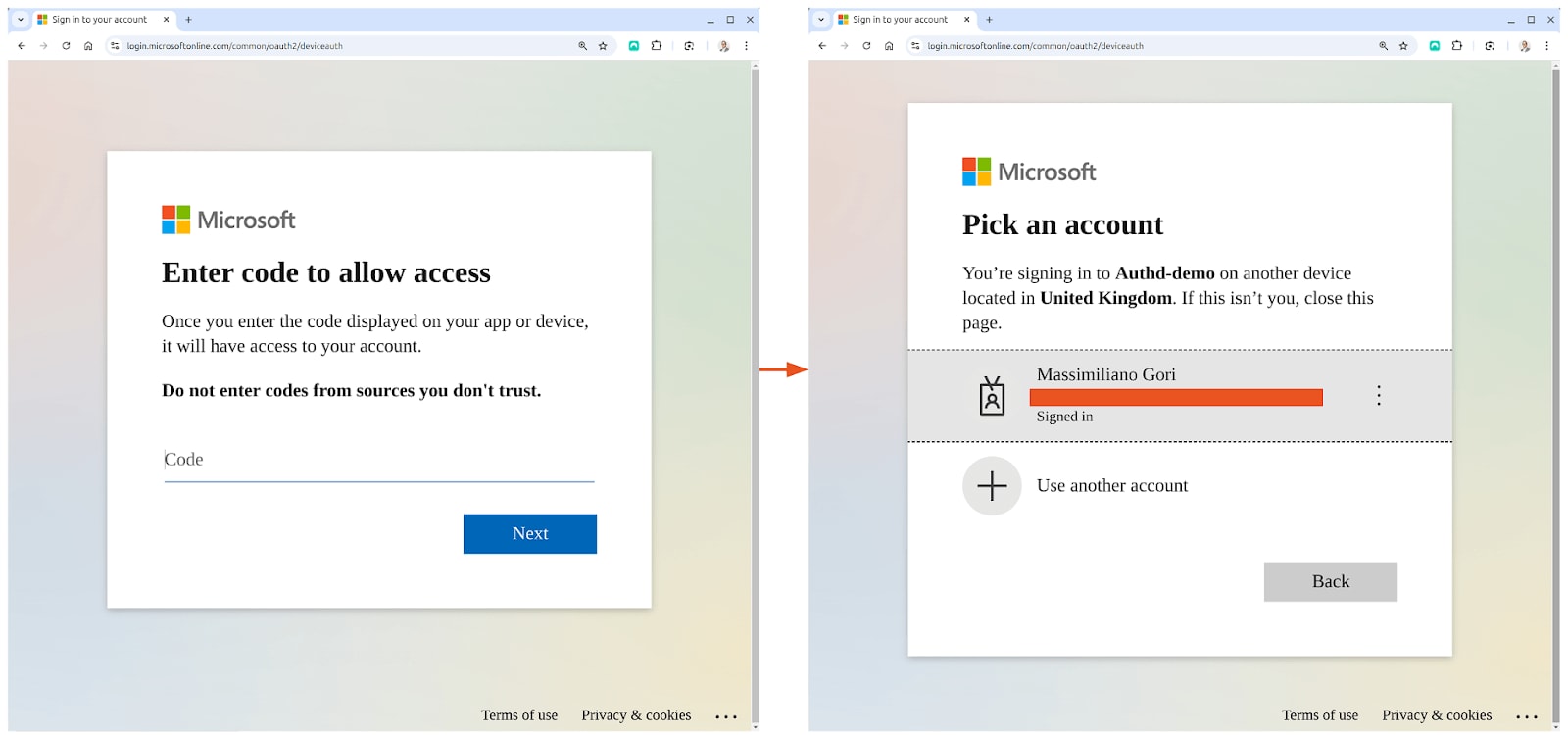
Task: Open Terms of use link in the right window
Action: coord(1320,715)
